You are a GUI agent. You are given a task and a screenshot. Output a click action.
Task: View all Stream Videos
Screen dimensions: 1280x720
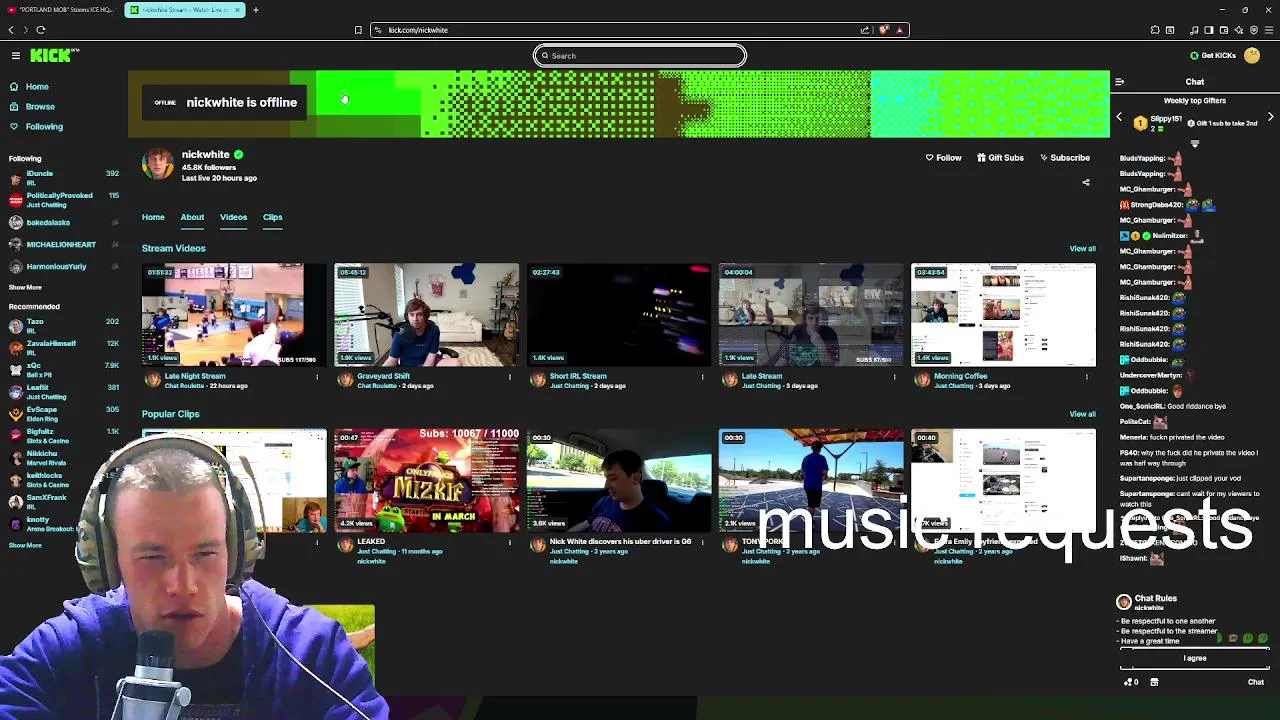[x=1082, y=248]
